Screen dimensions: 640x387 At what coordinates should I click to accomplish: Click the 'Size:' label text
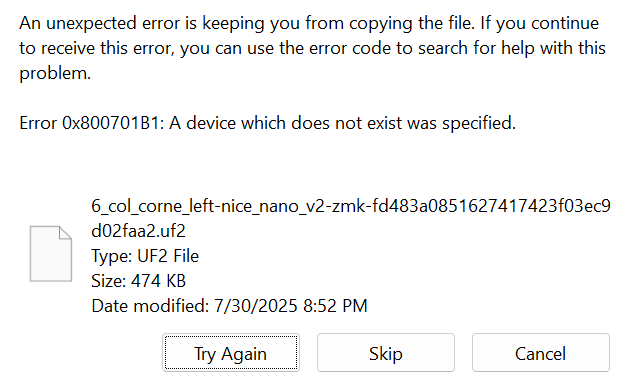108,281
